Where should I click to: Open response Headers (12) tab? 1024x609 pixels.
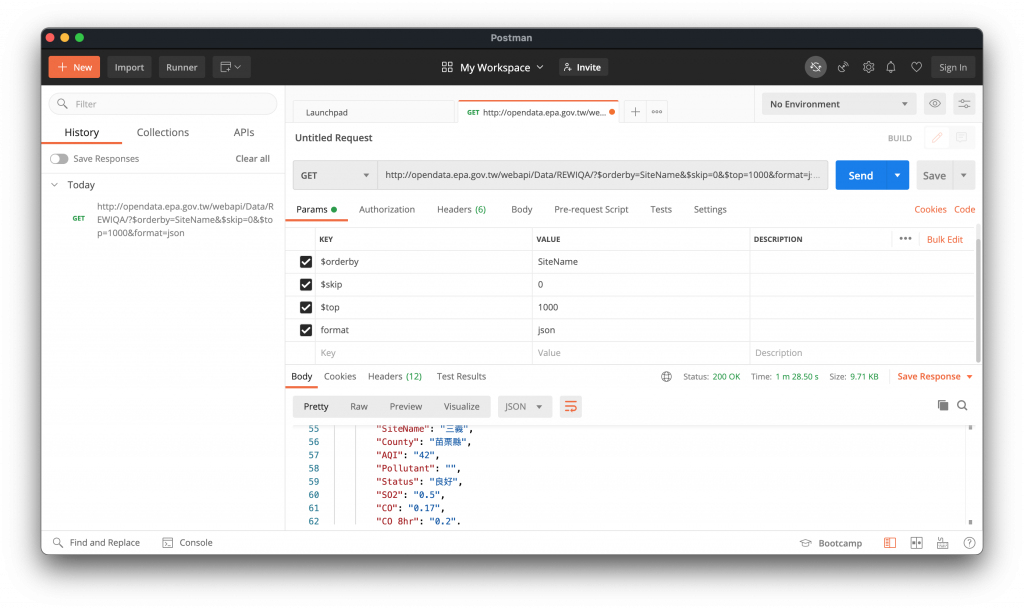pyautogui.click(x=394, y=377)
